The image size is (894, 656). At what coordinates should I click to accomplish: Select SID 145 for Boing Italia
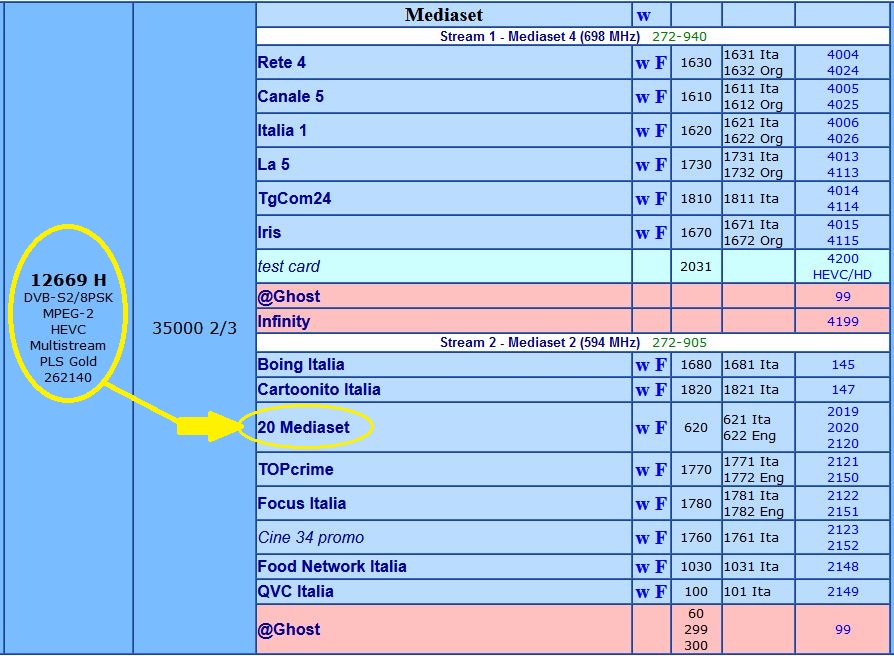[x=843, y=365]
